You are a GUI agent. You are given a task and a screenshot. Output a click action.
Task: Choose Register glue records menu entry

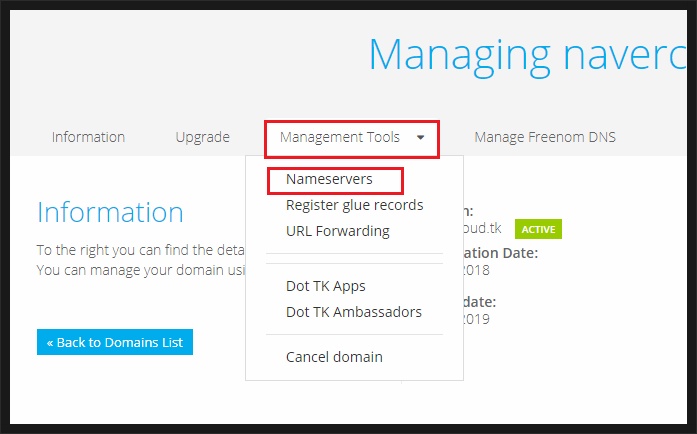coord(354,205)
